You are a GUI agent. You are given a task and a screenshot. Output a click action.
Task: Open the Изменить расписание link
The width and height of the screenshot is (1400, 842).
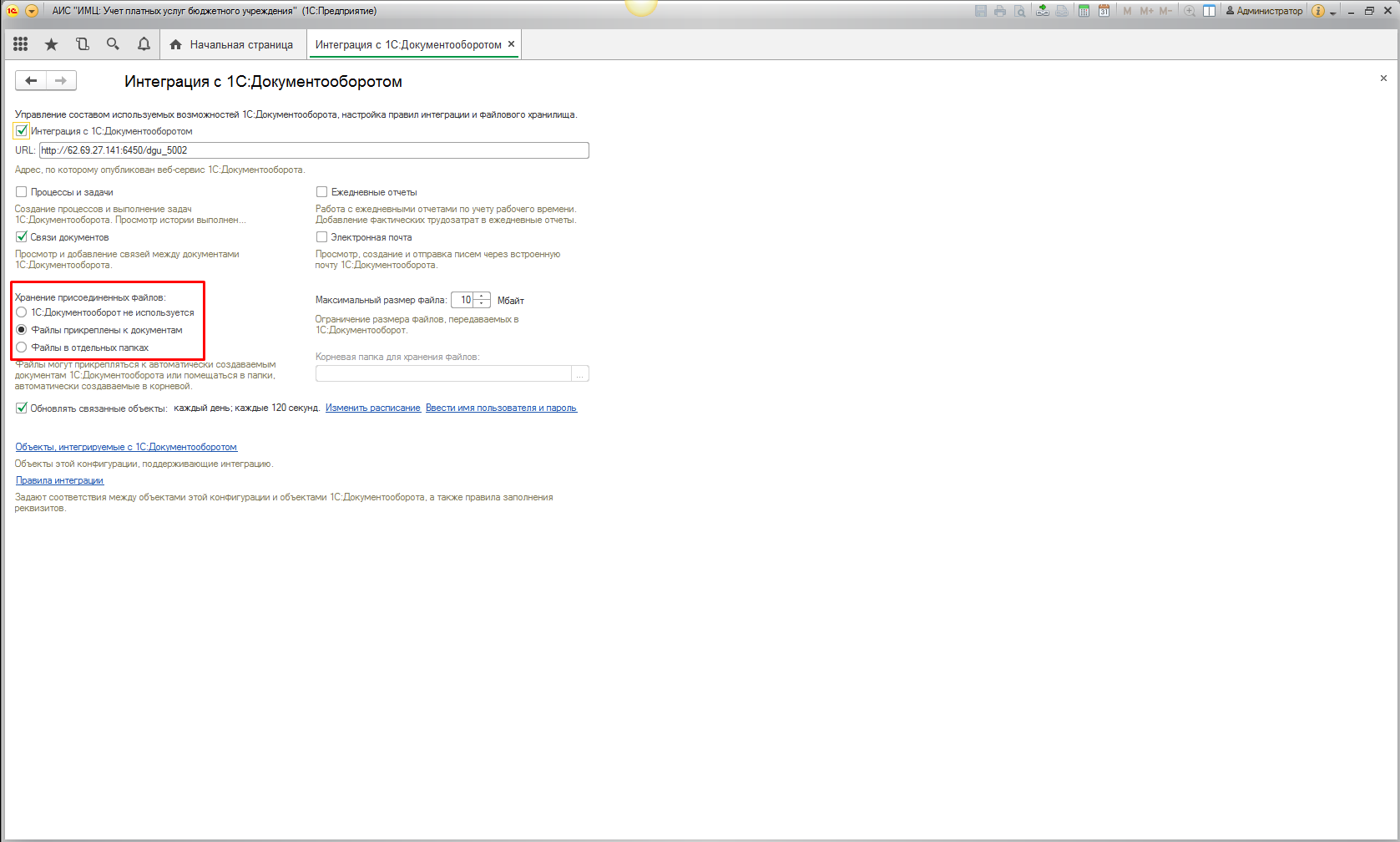[372, 408]
